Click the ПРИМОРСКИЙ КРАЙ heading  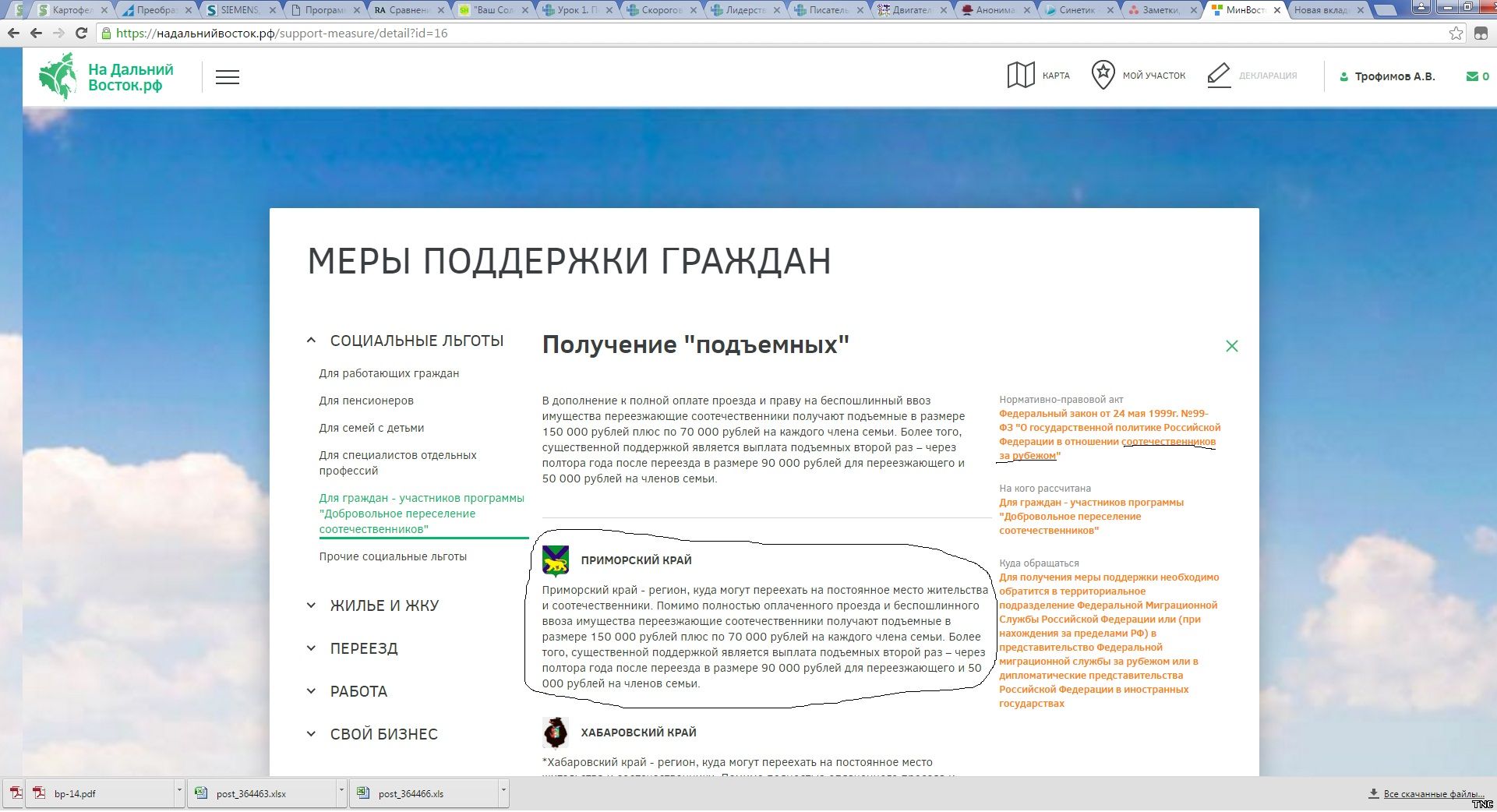pyautogui.click(x=636, y=560)
